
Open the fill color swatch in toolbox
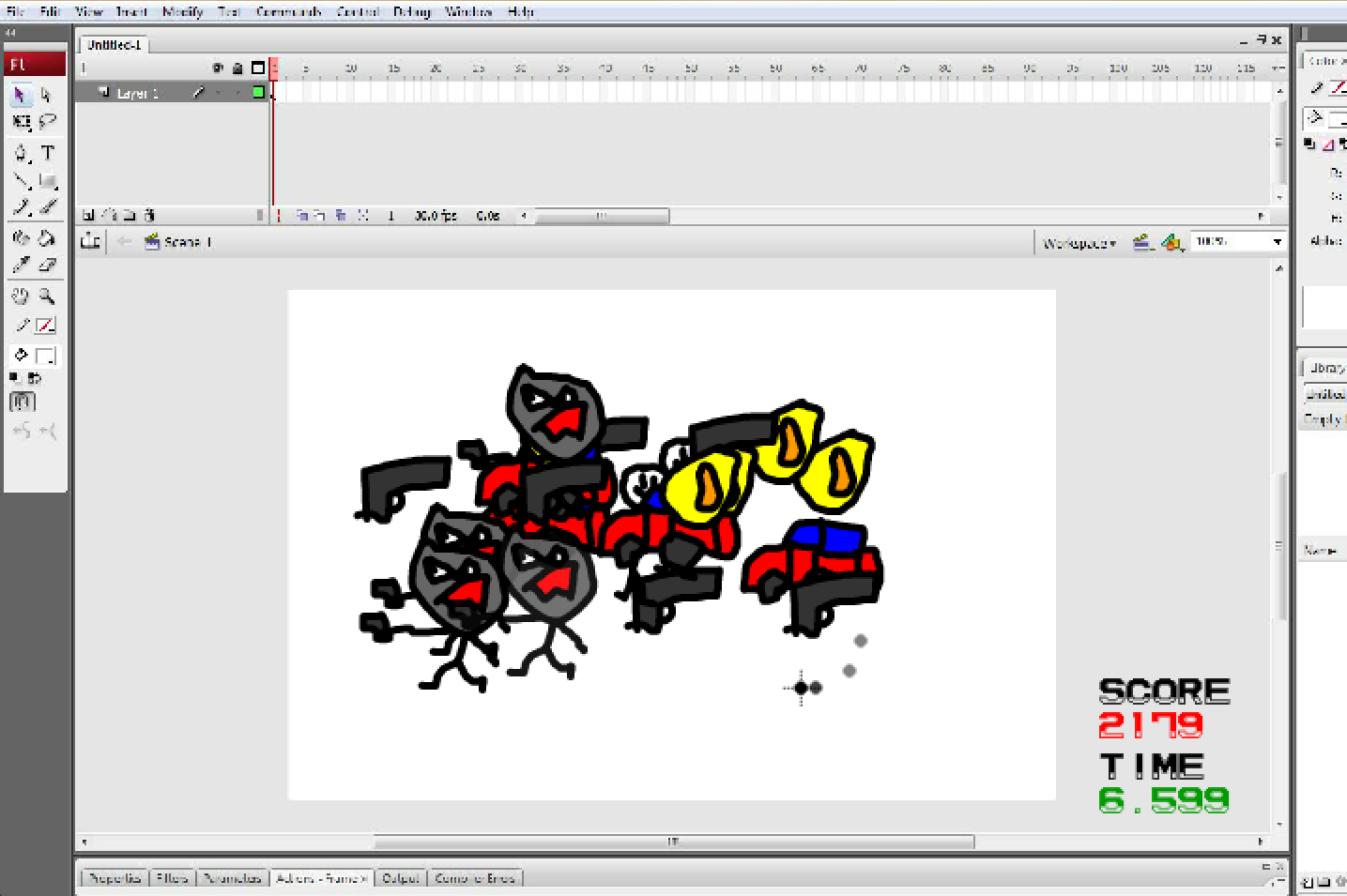click(x=45, y=356)
